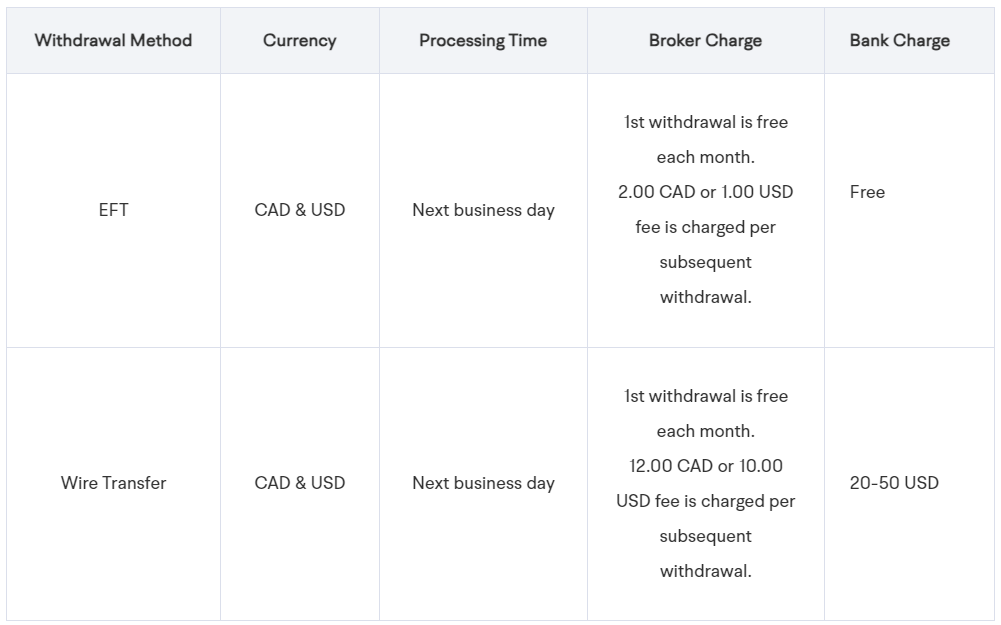Click the 12.00 CAD or 10.00 text

pyautogui.click(x=705, y=466)
